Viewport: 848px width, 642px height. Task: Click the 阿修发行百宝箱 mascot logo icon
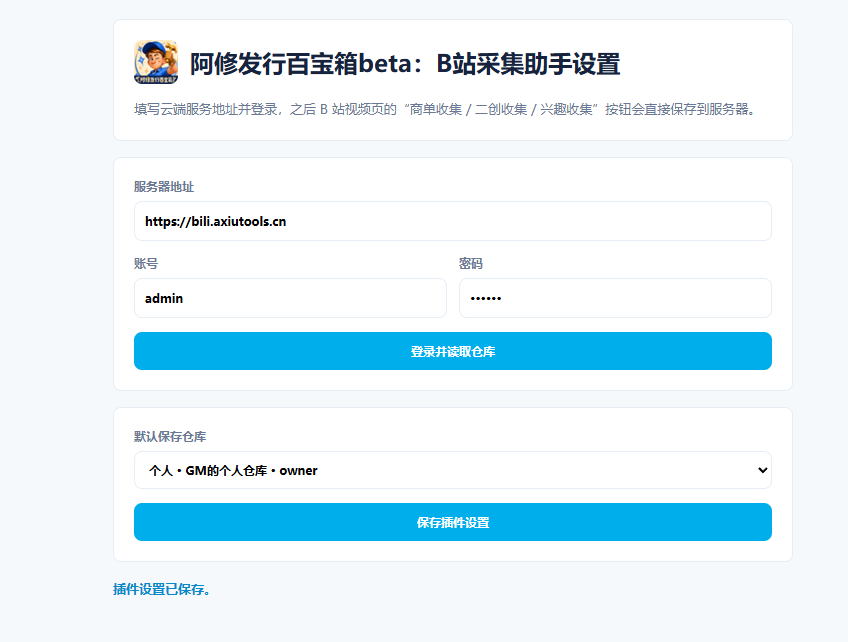point(156,62)
